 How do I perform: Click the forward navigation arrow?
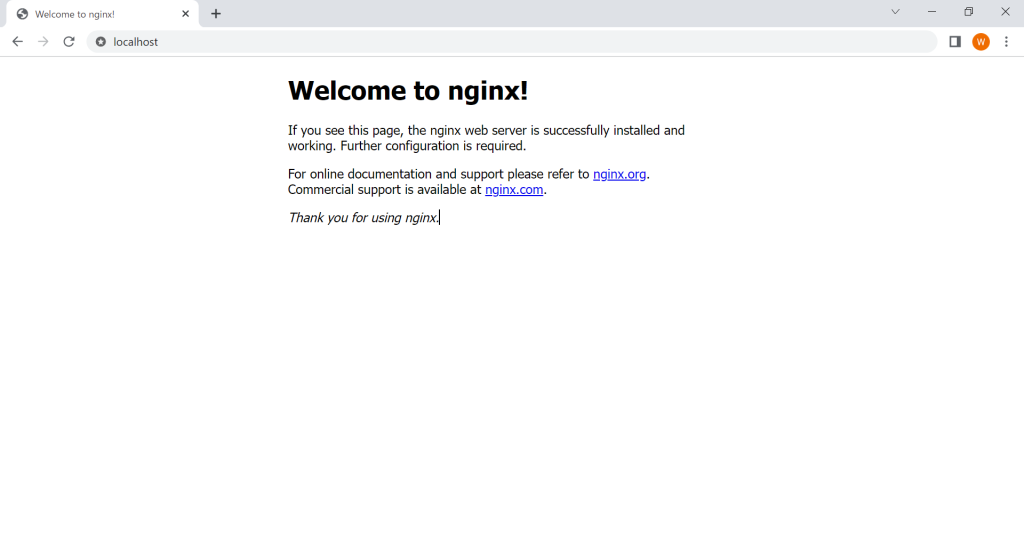[x=43, y=42]
